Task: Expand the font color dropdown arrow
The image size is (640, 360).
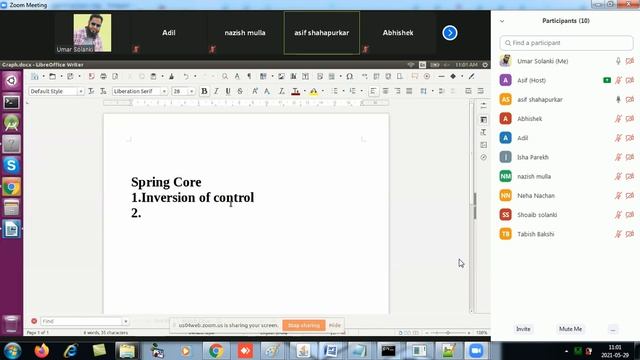Action: pos(304,91)
